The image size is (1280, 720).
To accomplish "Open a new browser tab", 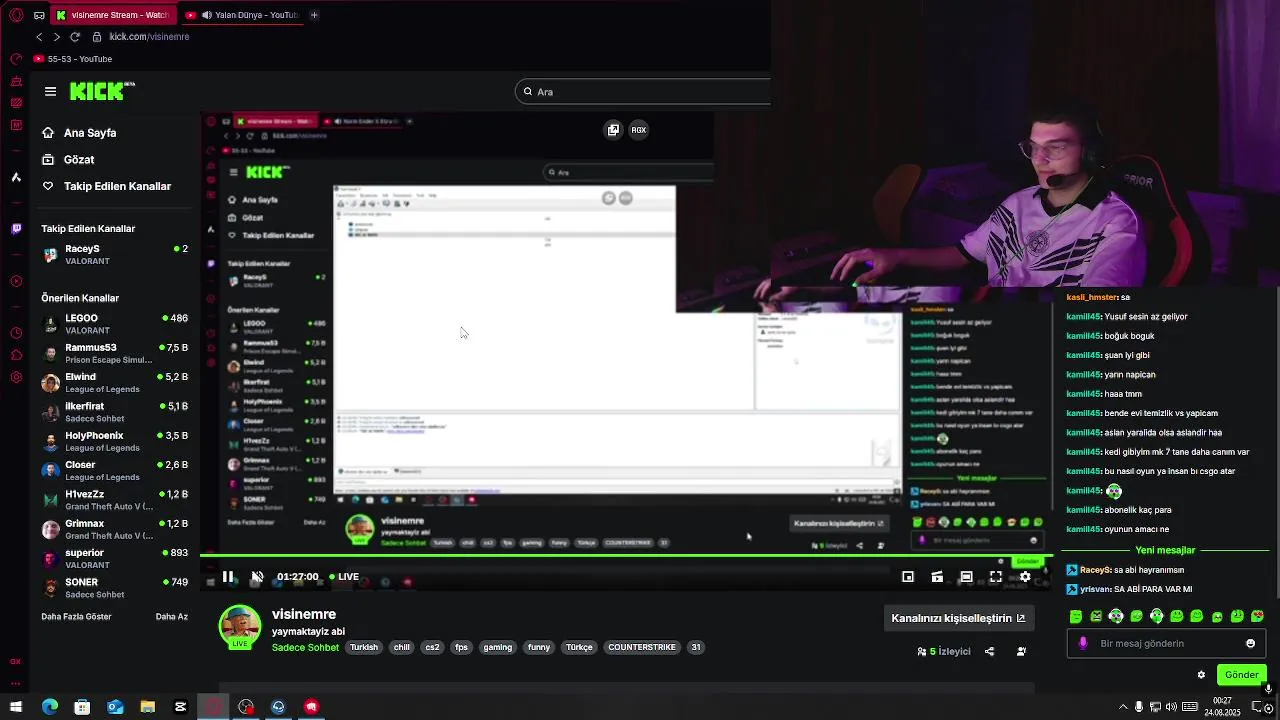I will (314, 15).
